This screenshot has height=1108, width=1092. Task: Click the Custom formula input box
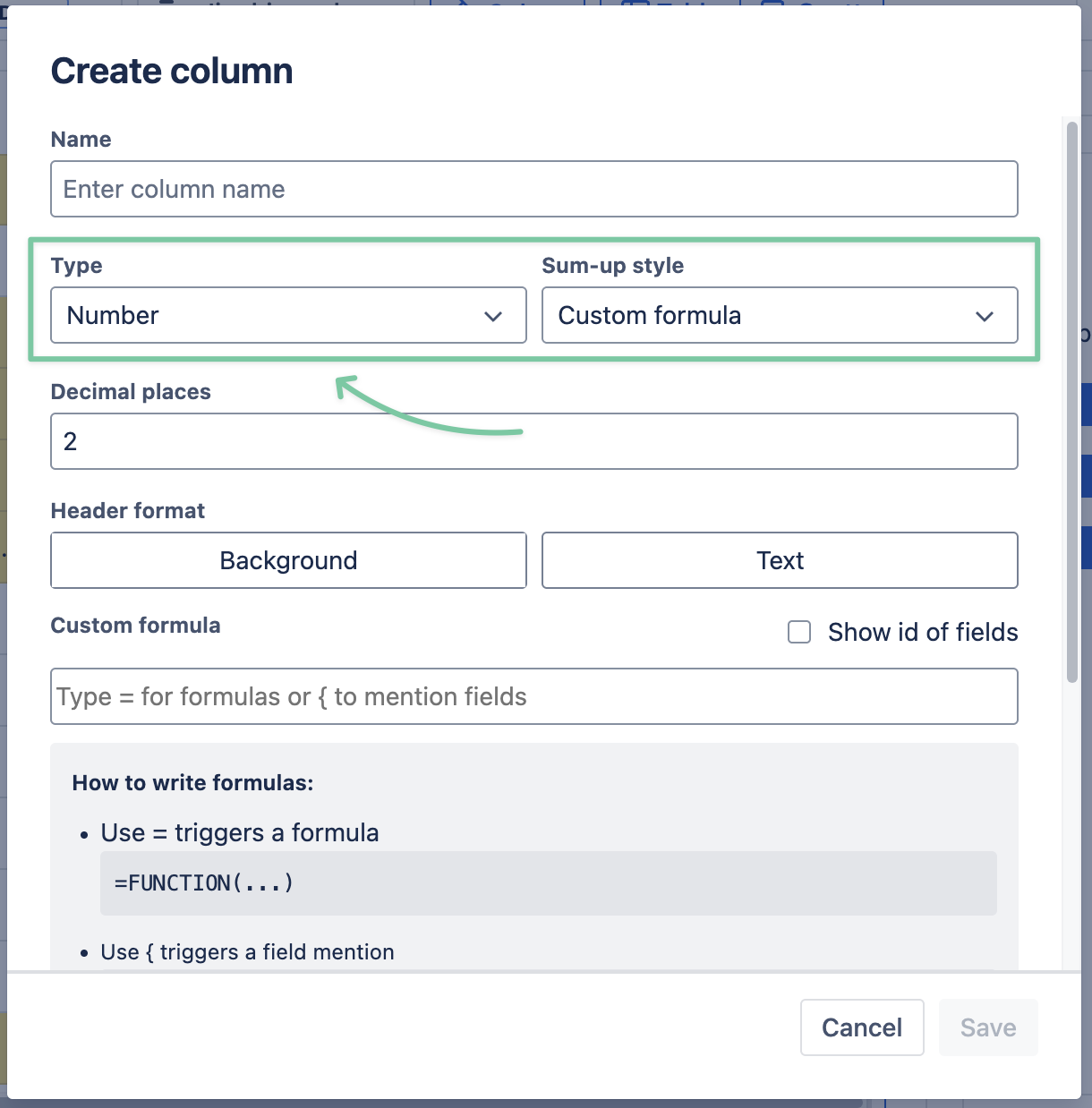point(533,696)
